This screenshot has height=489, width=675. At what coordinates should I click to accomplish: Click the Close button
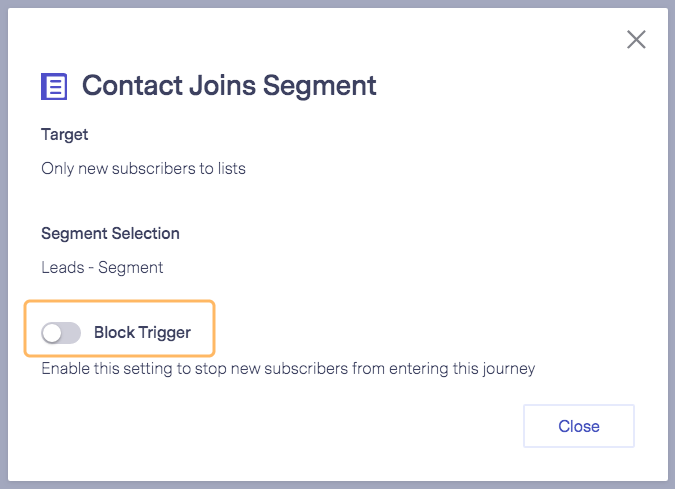579,426
